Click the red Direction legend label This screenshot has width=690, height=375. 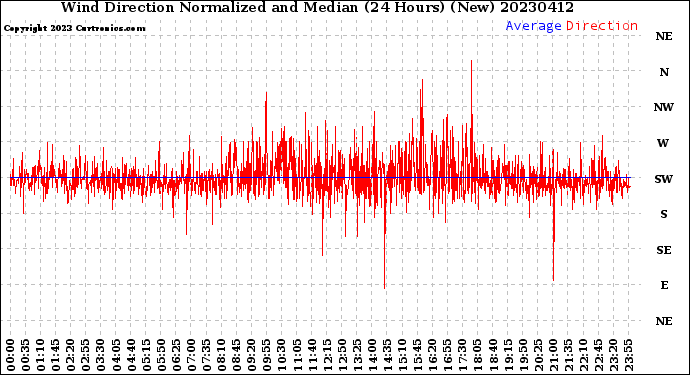tap(602, 26)
